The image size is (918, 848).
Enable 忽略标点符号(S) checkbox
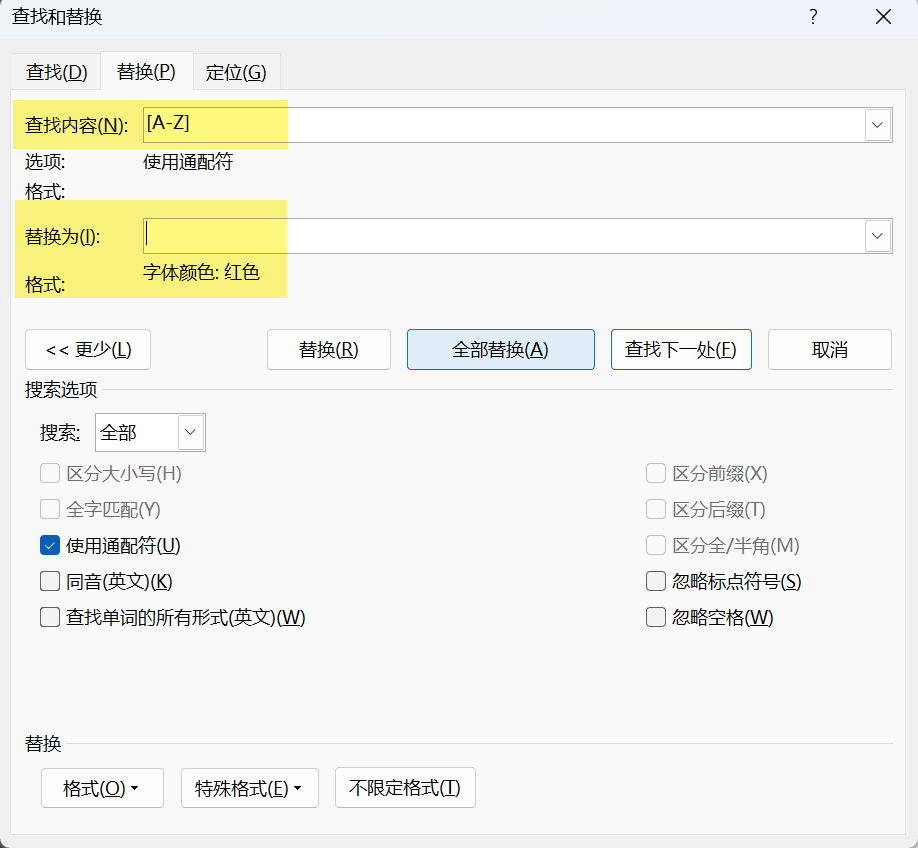(656, 582)
